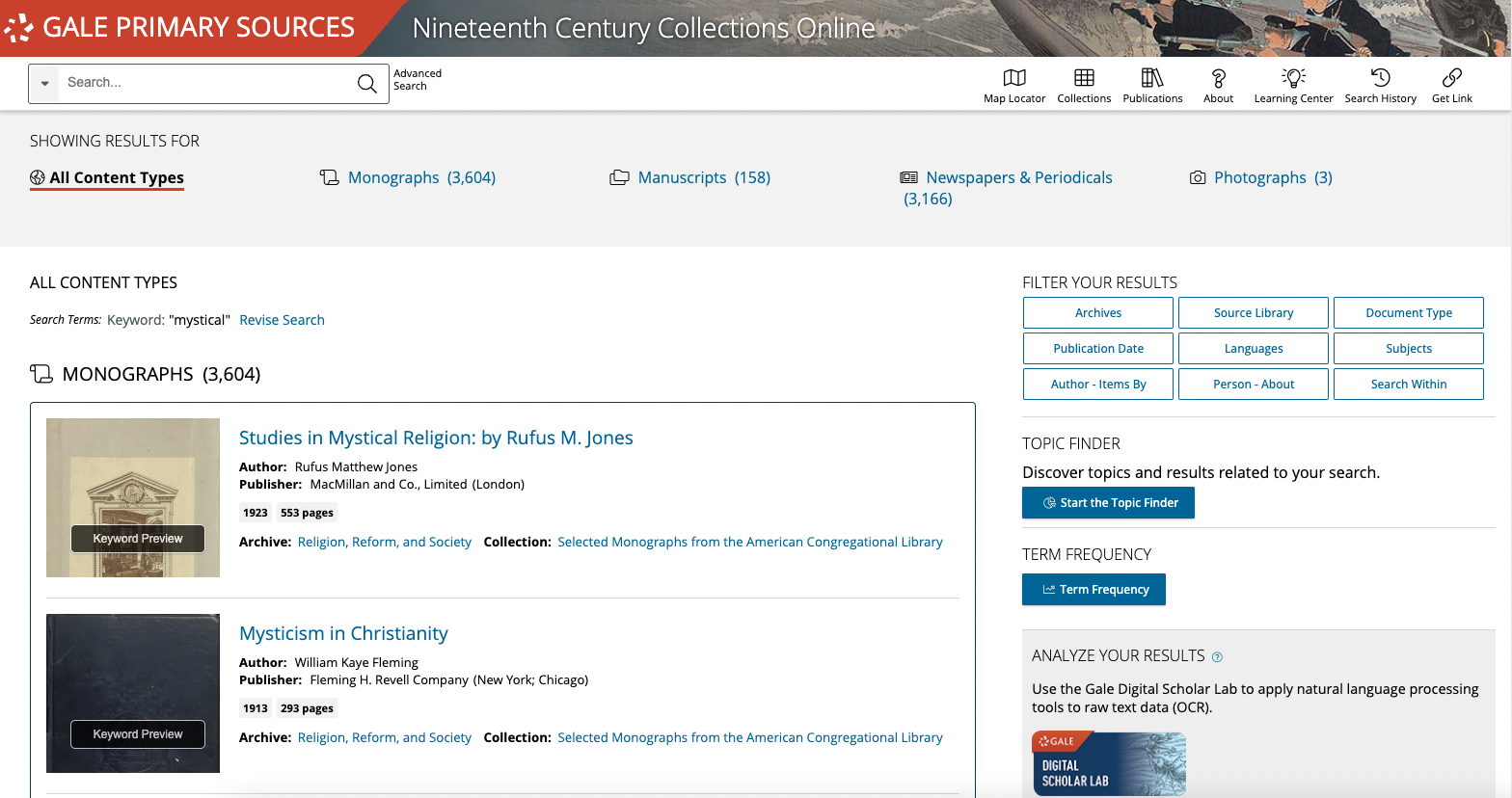
Task: Open the Term Frequency tool
Action: 1093,590
